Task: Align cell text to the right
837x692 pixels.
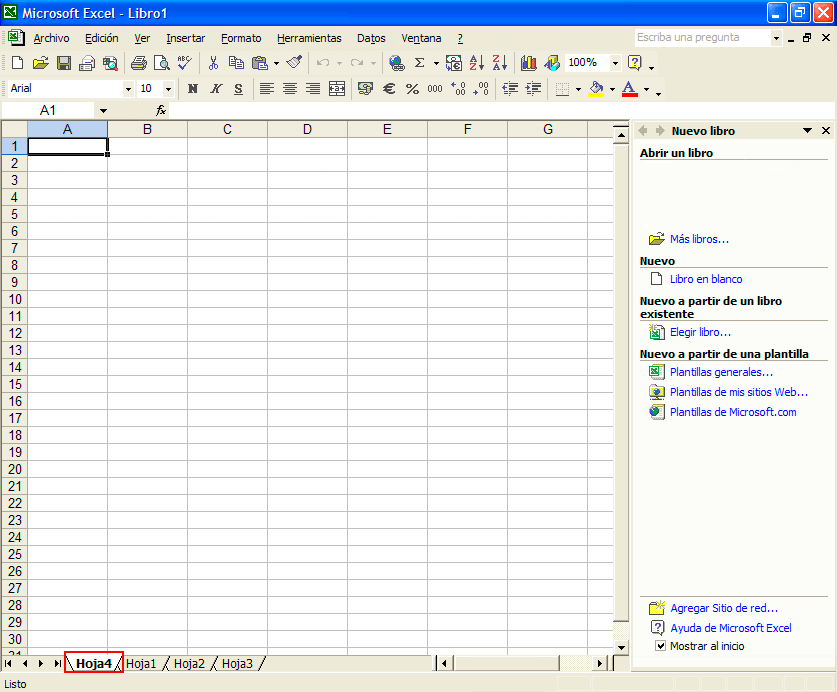Action: tap(313, 89)
